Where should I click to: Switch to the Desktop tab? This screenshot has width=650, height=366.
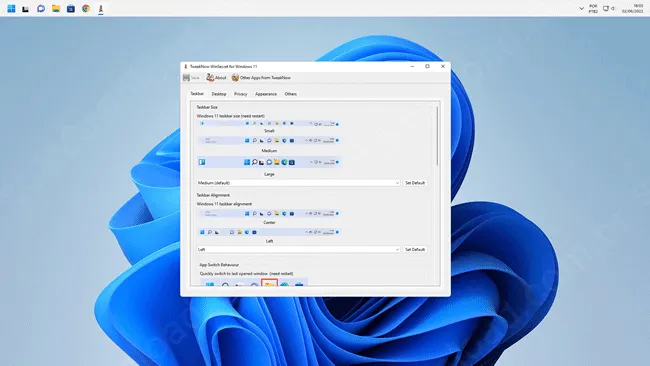click(219, 94)
